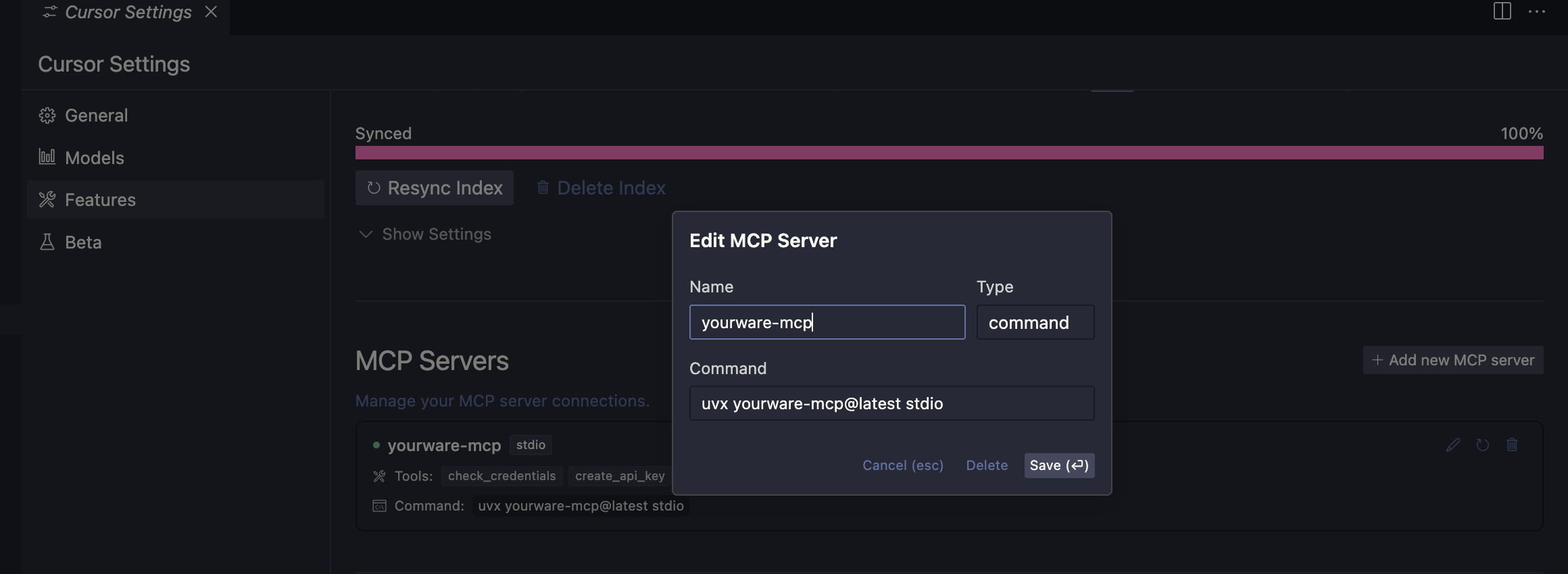Open General settings section
The image size is (1568, 574).
point(96,115)
